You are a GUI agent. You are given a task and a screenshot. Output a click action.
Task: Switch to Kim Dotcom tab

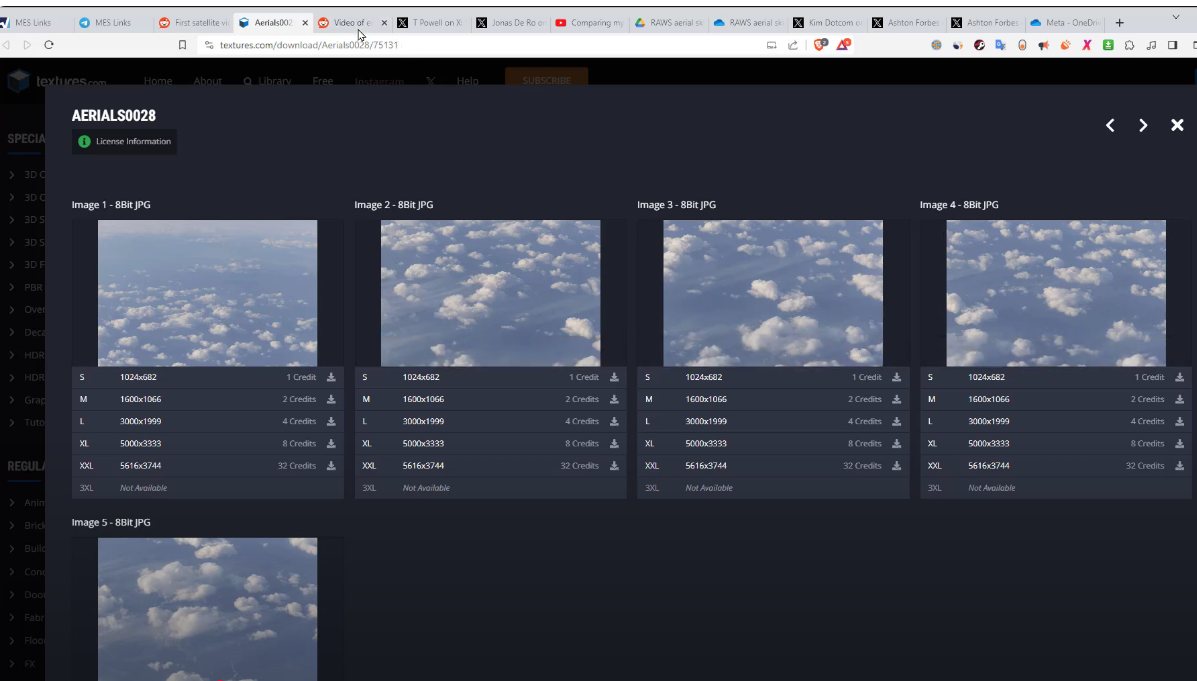tap(827, 23)
